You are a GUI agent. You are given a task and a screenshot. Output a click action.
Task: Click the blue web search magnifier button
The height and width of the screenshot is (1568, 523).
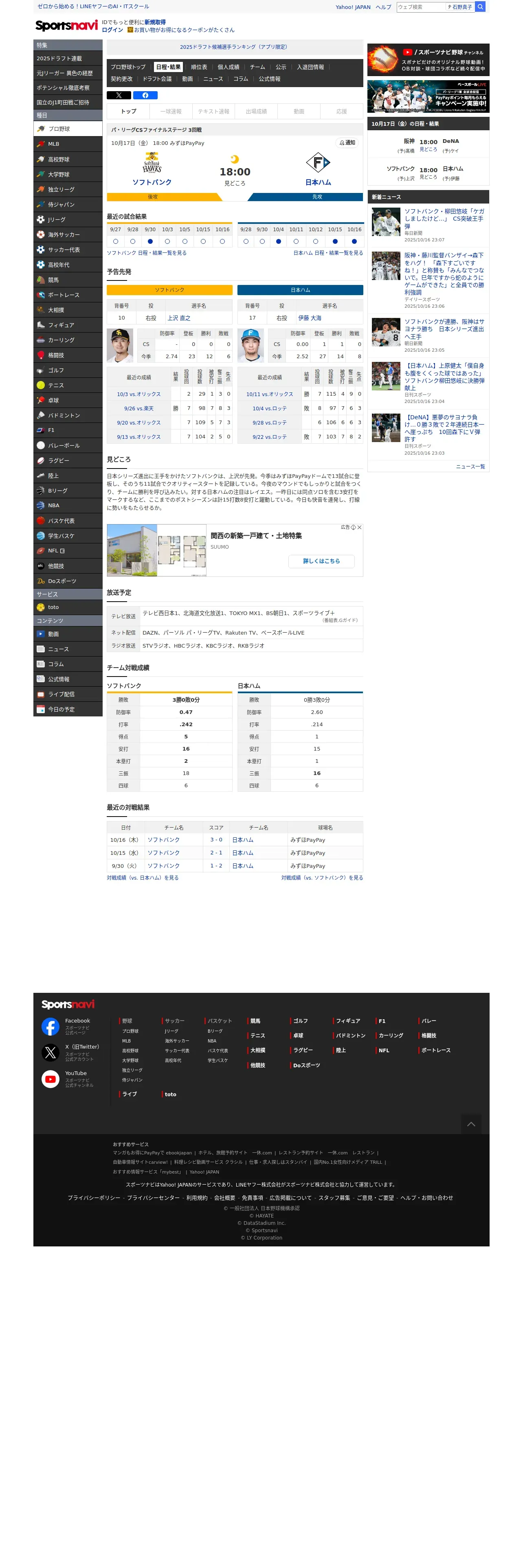click(480, 7)
